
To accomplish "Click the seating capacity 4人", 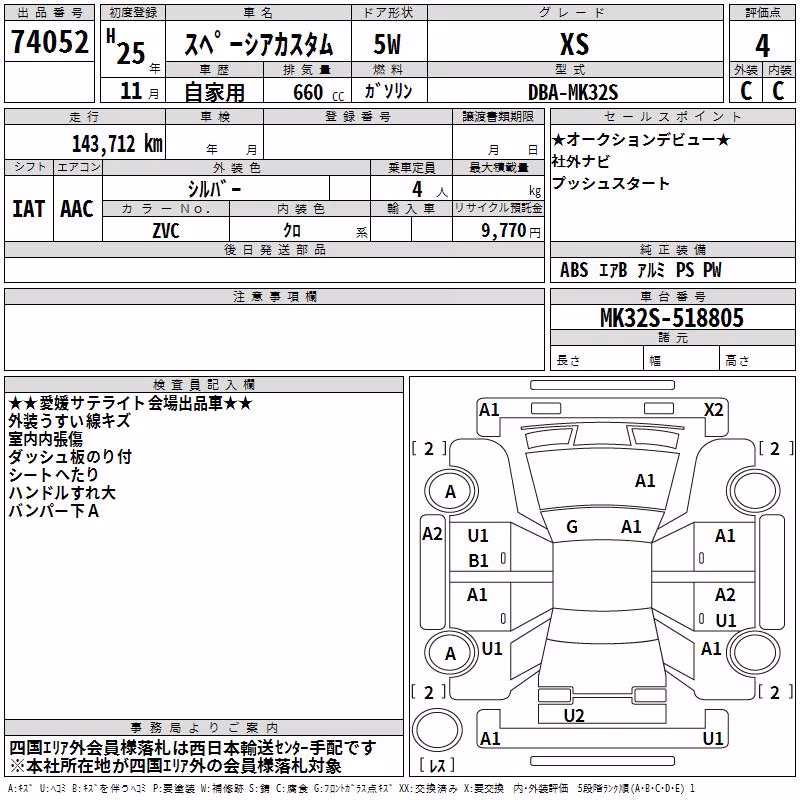I will (x=429, y=190).
